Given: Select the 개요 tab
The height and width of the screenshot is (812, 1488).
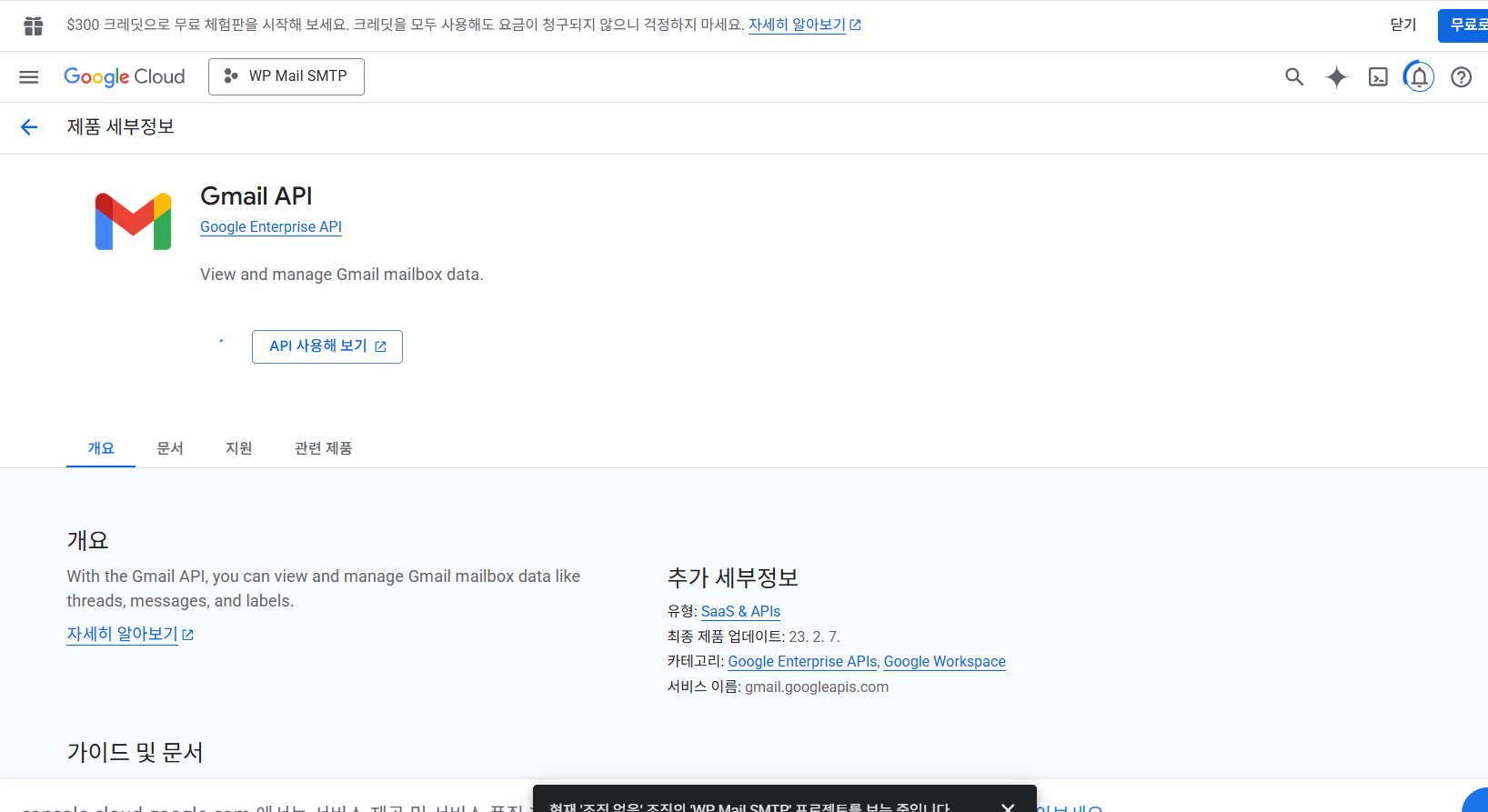Looking at the screenshot, I should pyautogui.click(x=101, y=448).
